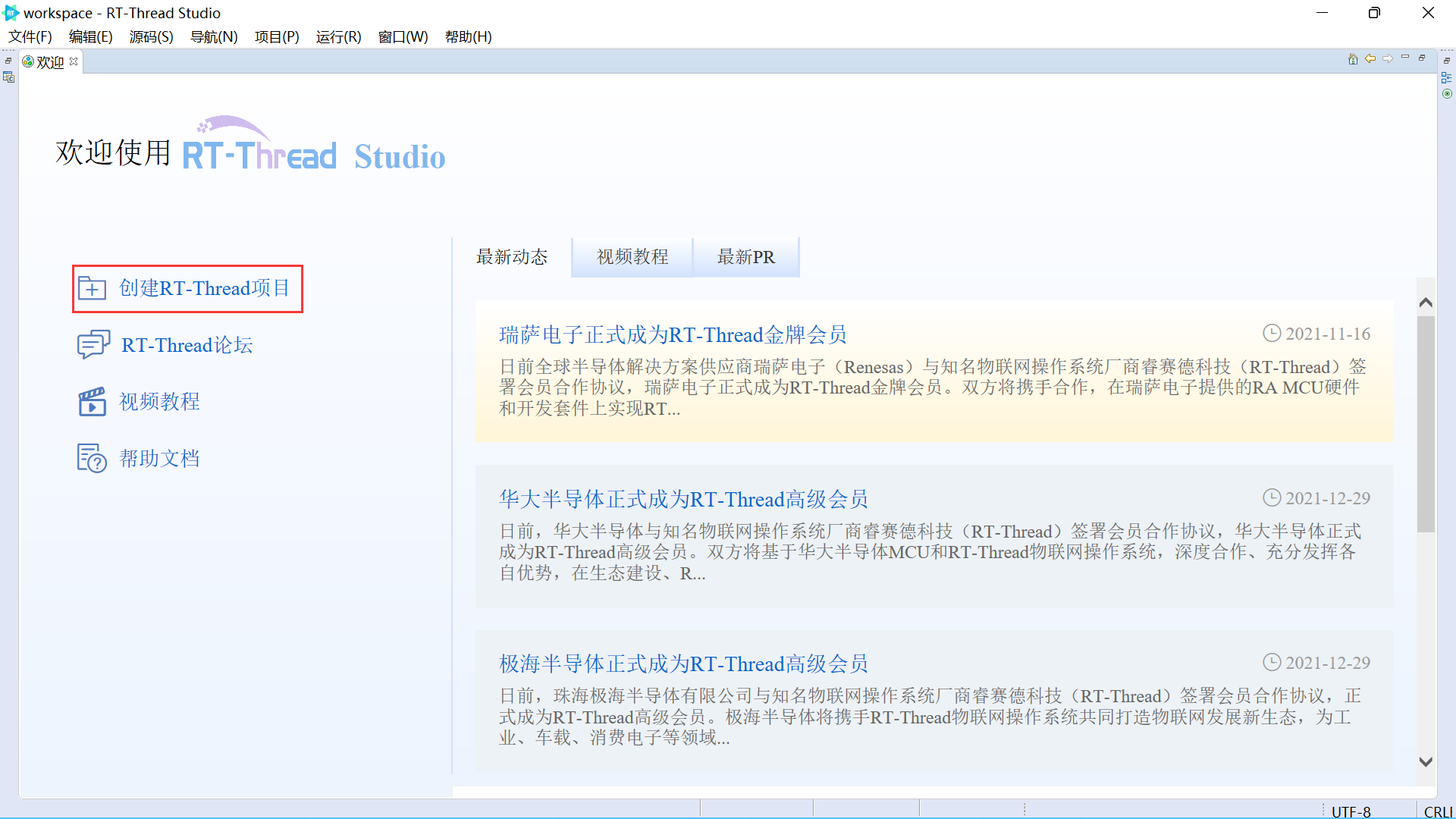Image resolution: width=1456 pixels, height=819 pixels.
Task: Click the C project explorer icon on left strip
Action: (x=8, y=77)
